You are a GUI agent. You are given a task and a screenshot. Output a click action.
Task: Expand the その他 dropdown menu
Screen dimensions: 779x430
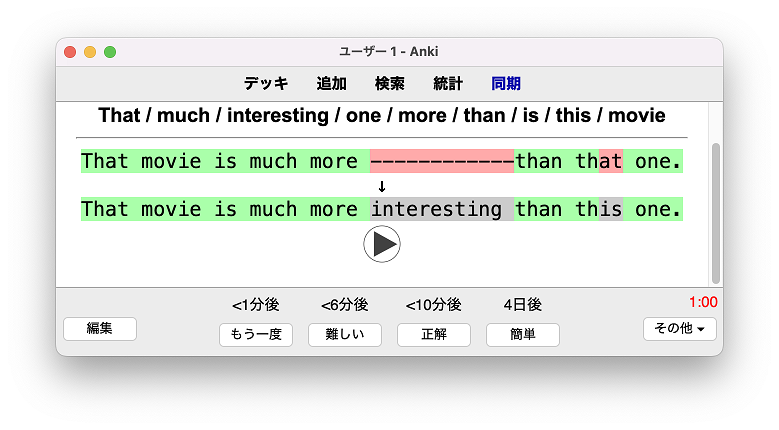pyautogui.click(x=680, y=329)
